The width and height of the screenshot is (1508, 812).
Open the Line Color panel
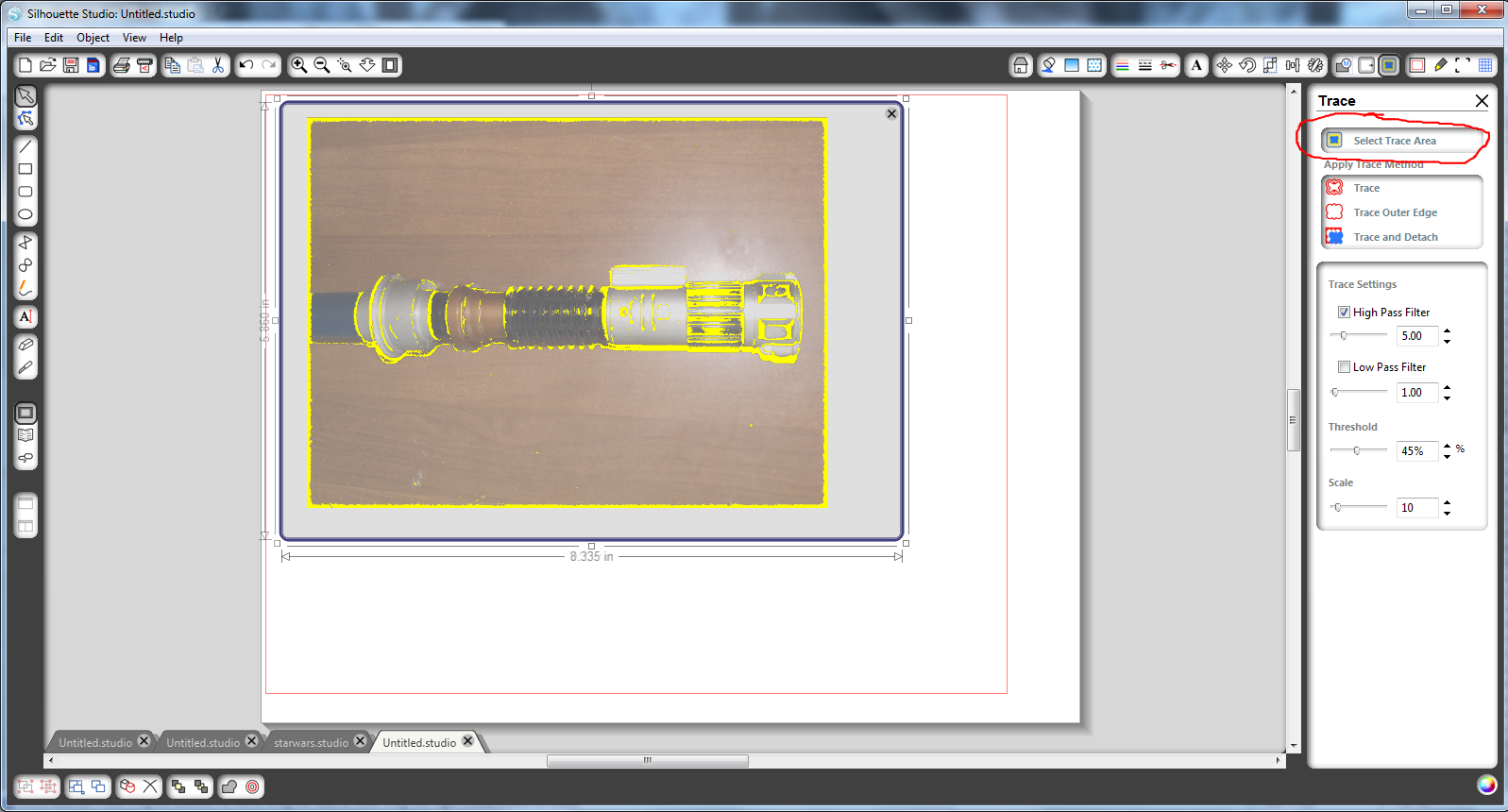click(x=1122, y=65)
